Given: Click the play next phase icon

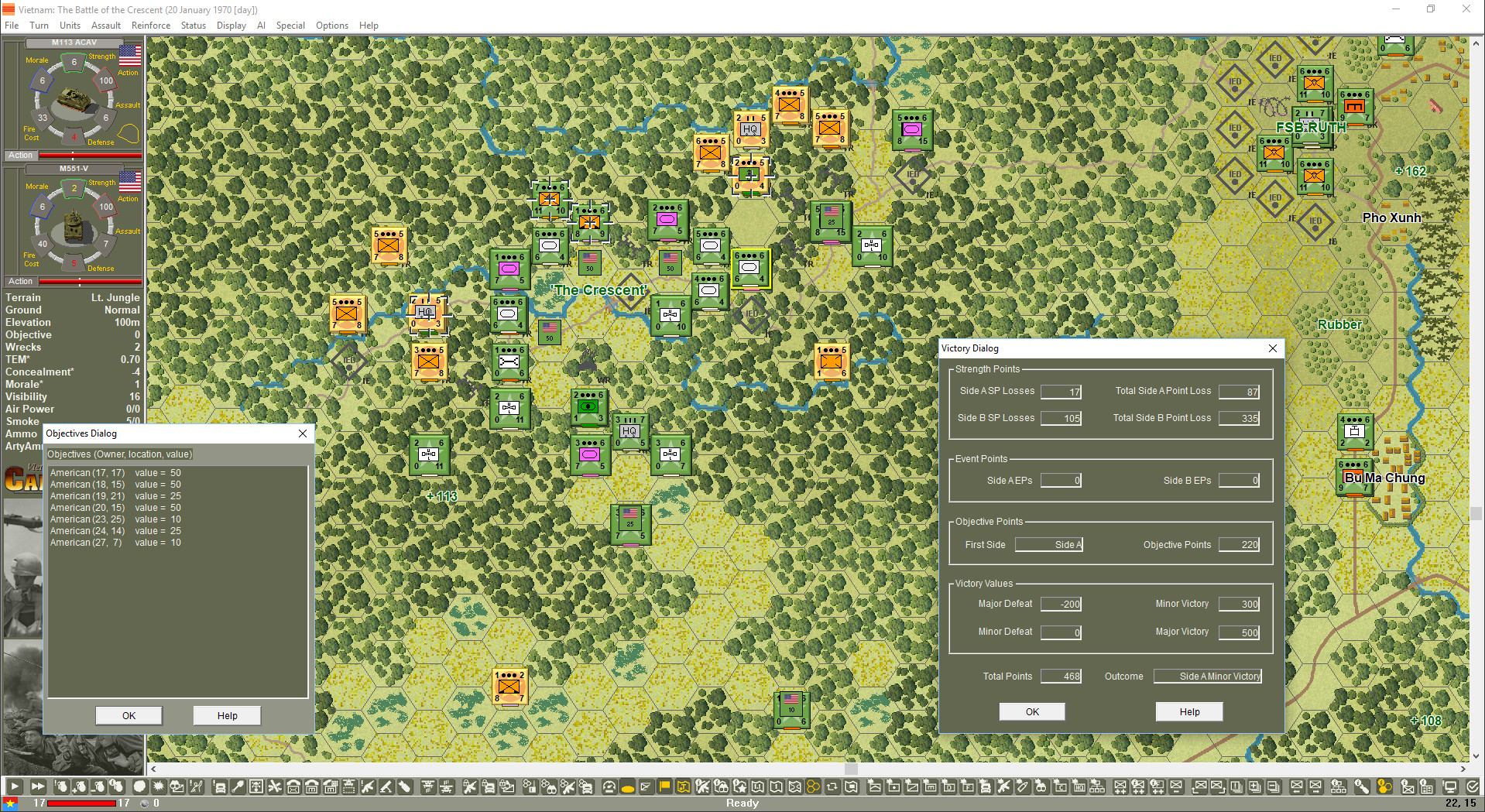Looking at the screenshot, I should [15, 786].
